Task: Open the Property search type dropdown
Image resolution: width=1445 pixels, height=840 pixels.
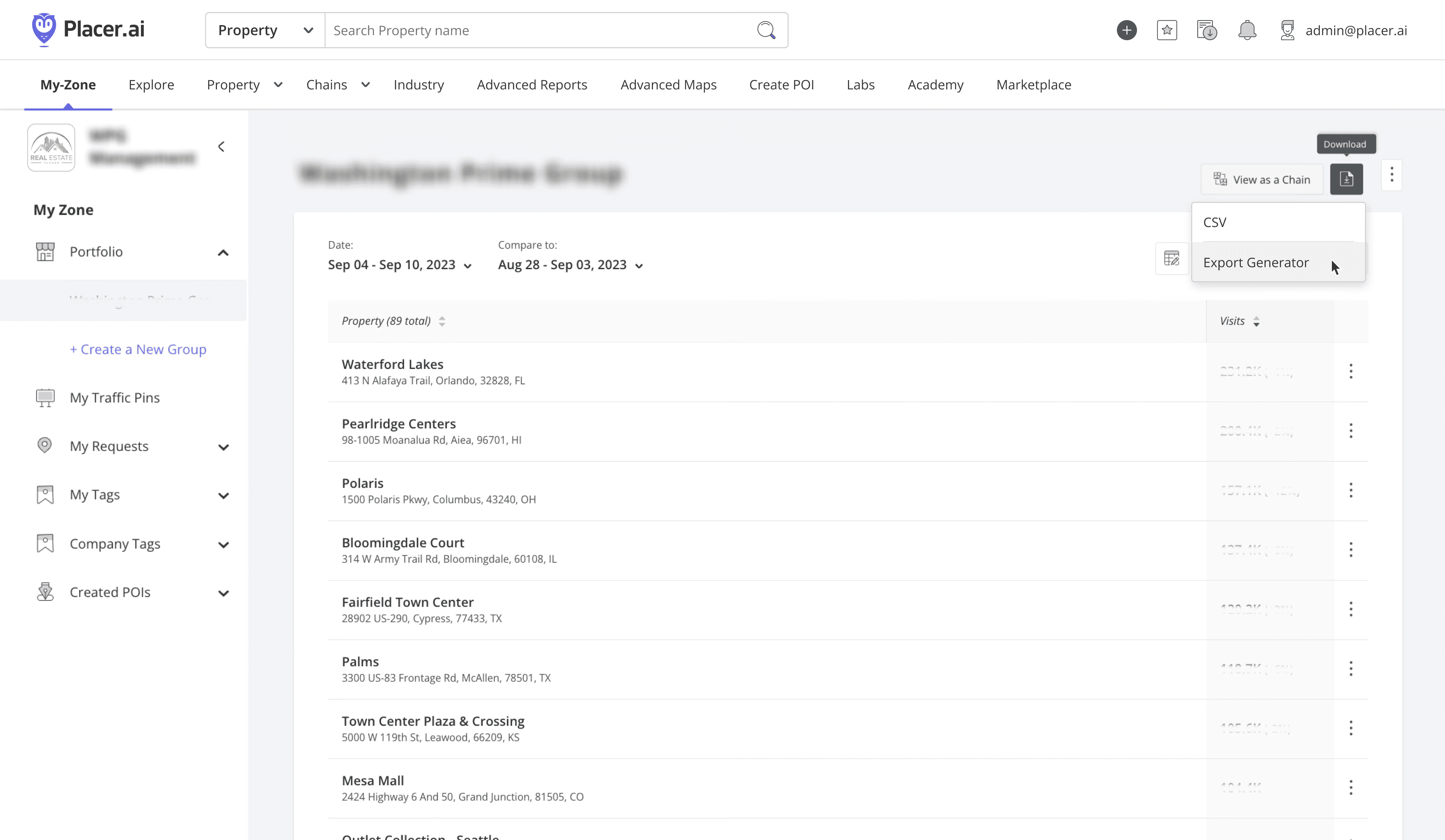Action: click(x=265, y=30)
